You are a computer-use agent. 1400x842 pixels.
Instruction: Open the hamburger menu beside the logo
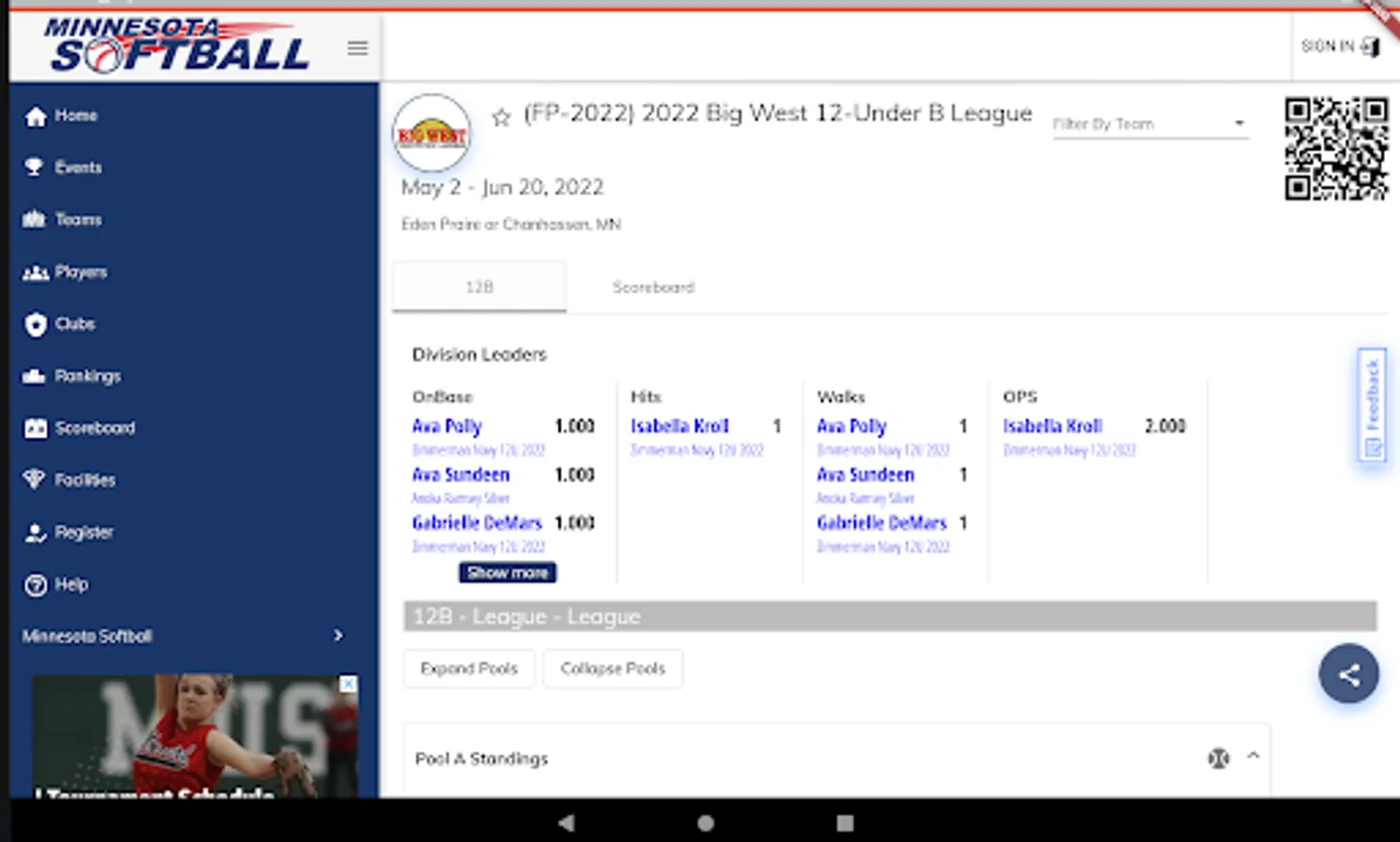click(x=357, y=48)
